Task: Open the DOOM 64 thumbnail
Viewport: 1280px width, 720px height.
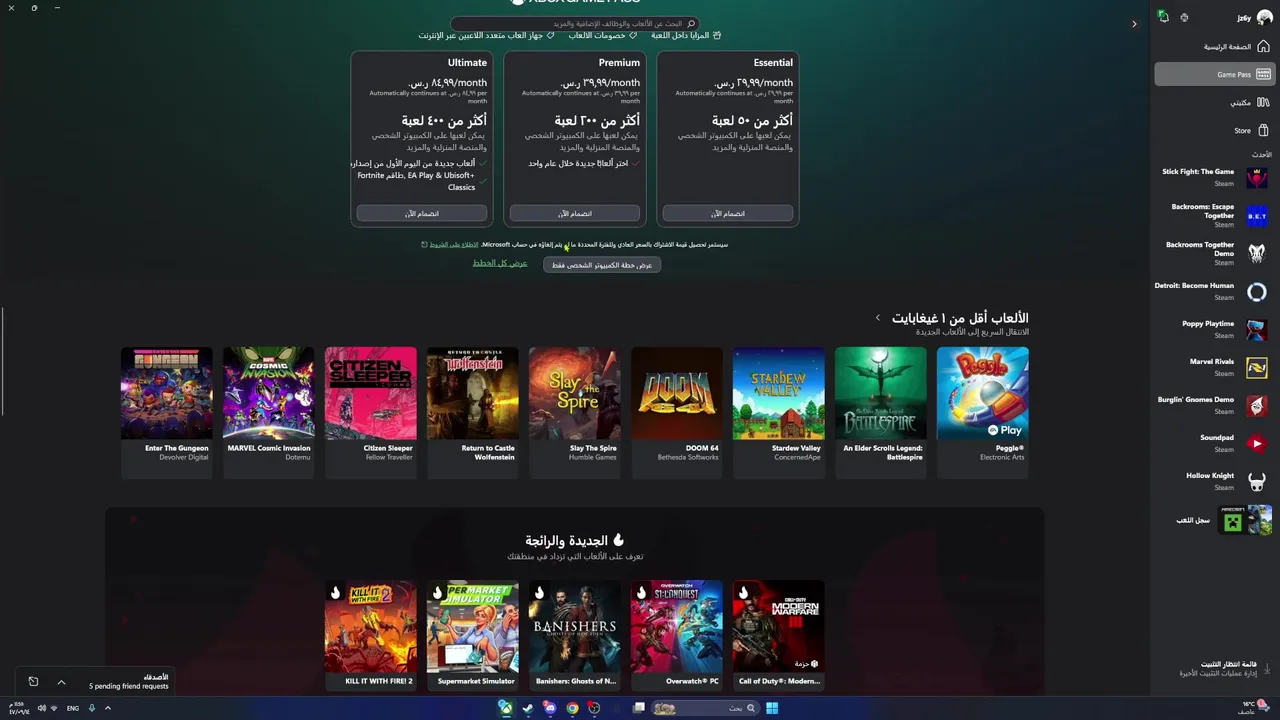Action: pos(677,393)
